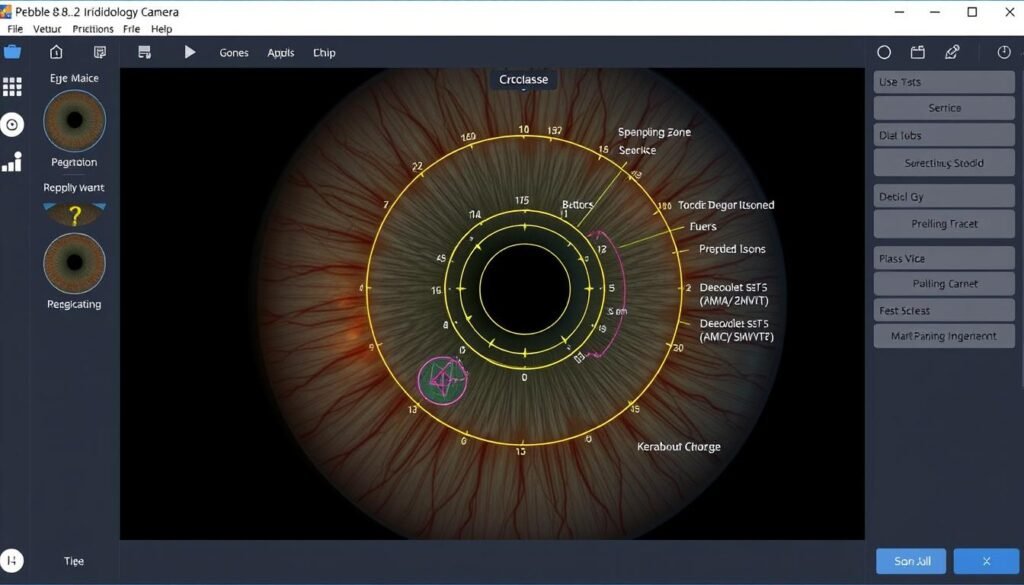The width and height of the screenshot is (1024, 585).
Task: Expand the Diat Tobs section header
Action: tap(944, 135)
